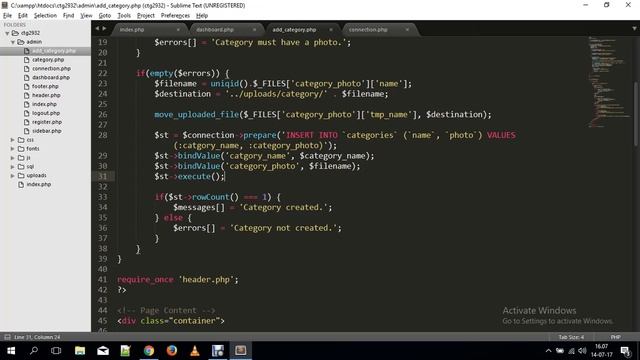Image resolution: width=640 pixels, height=360 pixels.
Task: Launch Firefox from taskbar
Action: point(172,351)
